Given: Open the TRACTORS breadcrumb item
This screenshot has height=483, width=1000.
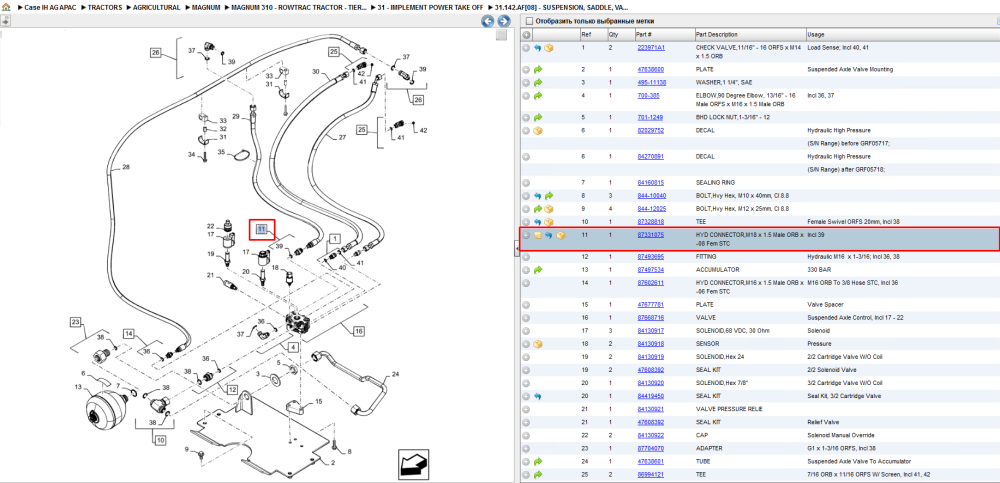Looking at the screenshot, I should [x=105, y=8].
